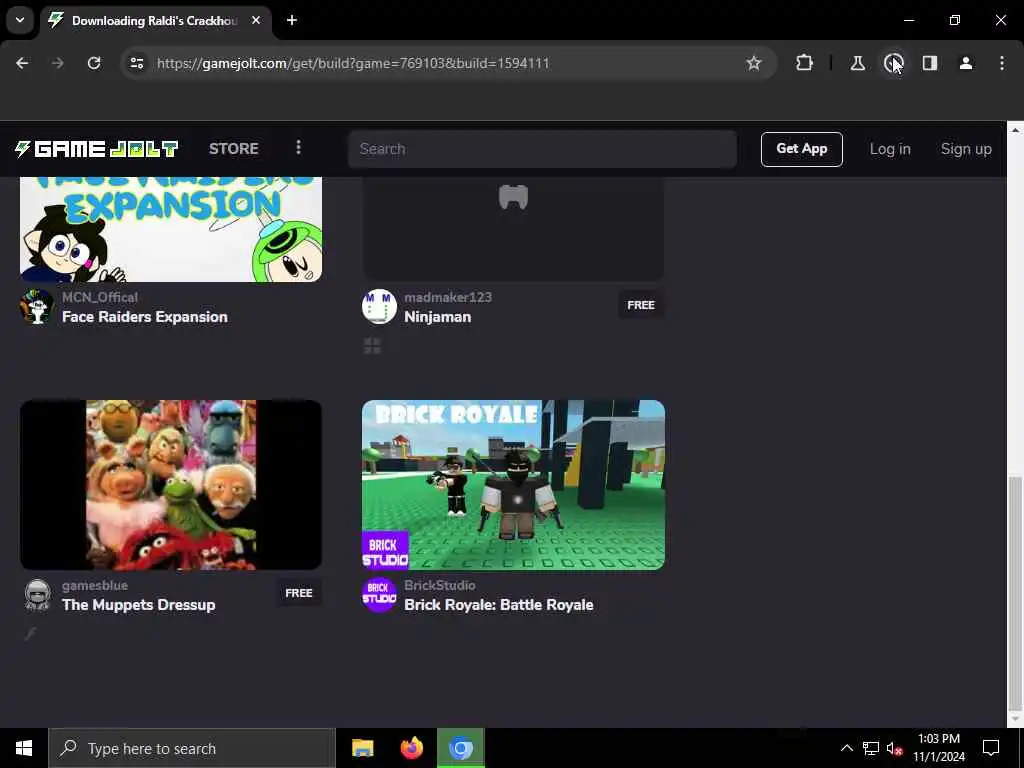Open Chrome's three-dot menu

pyautogui.click(x=1002, y=63)
